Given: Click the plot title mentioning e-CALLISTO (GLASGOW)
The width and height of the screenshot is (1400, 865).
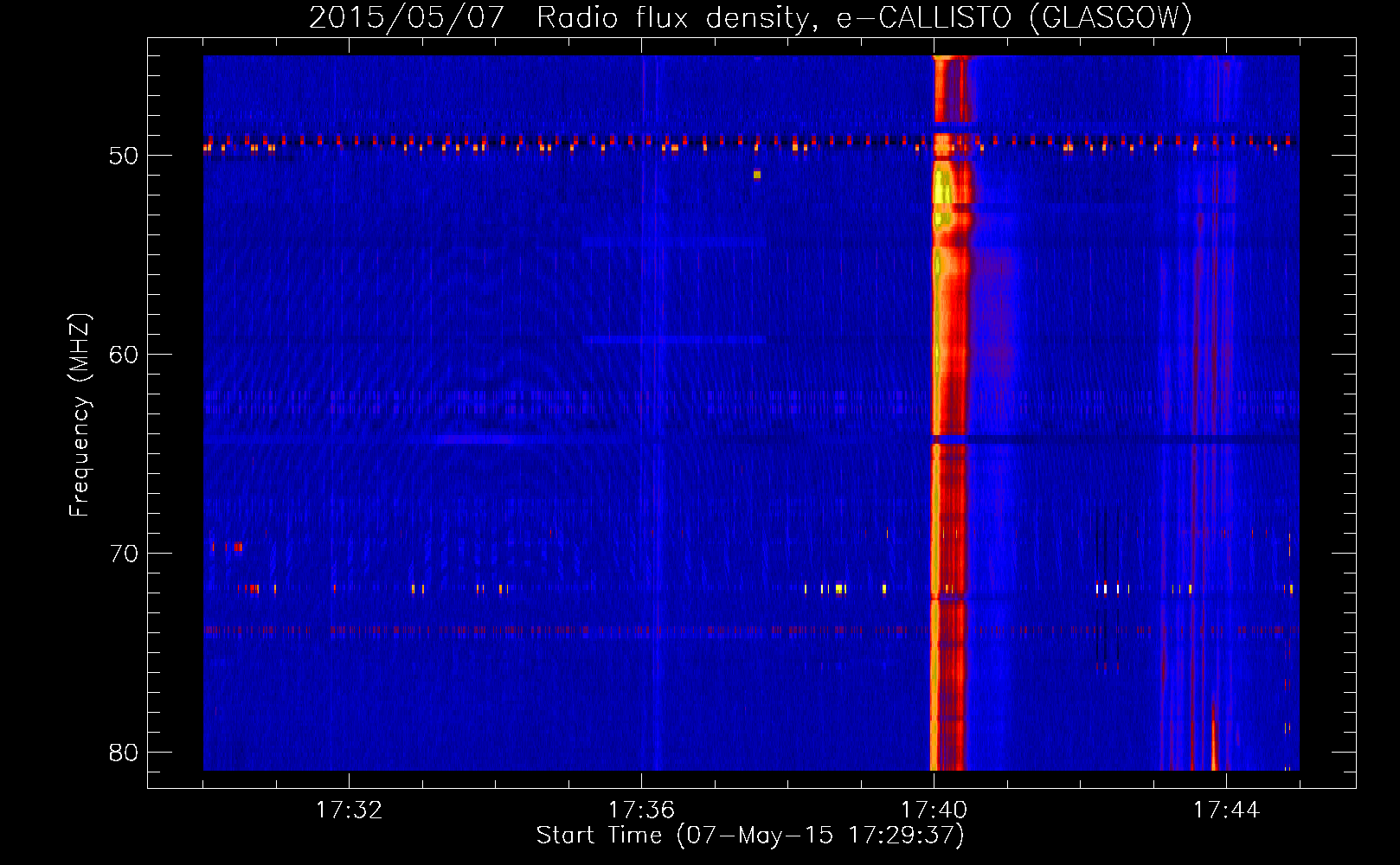Looking at the screenshot, I should pos(750,17).
